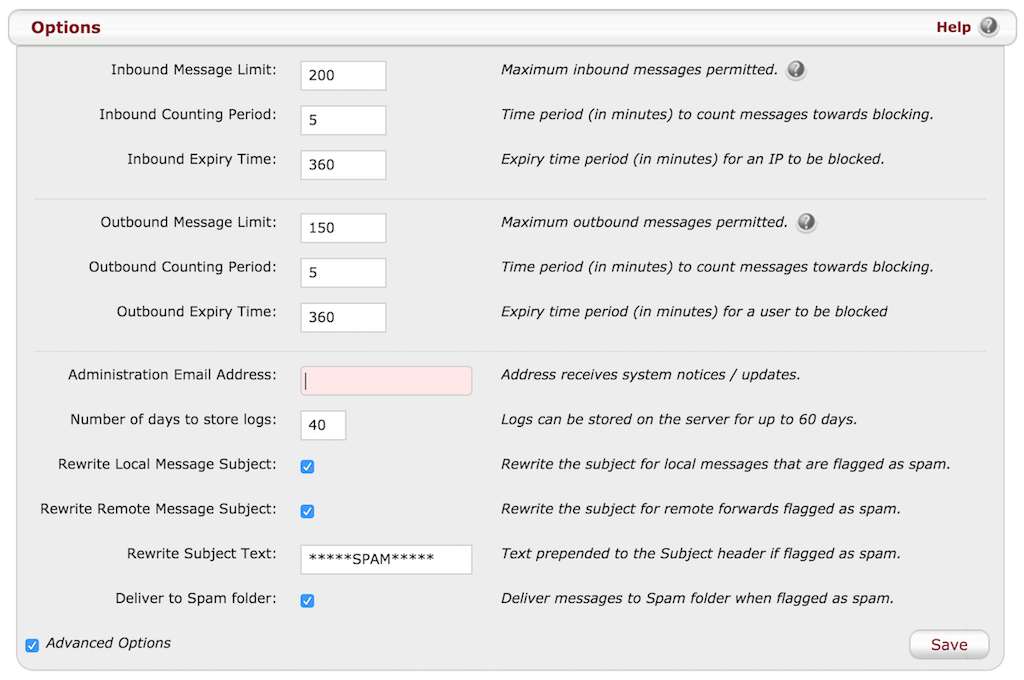
Task: Click the Advanced Options label text
Action: (x=108, y=643)
